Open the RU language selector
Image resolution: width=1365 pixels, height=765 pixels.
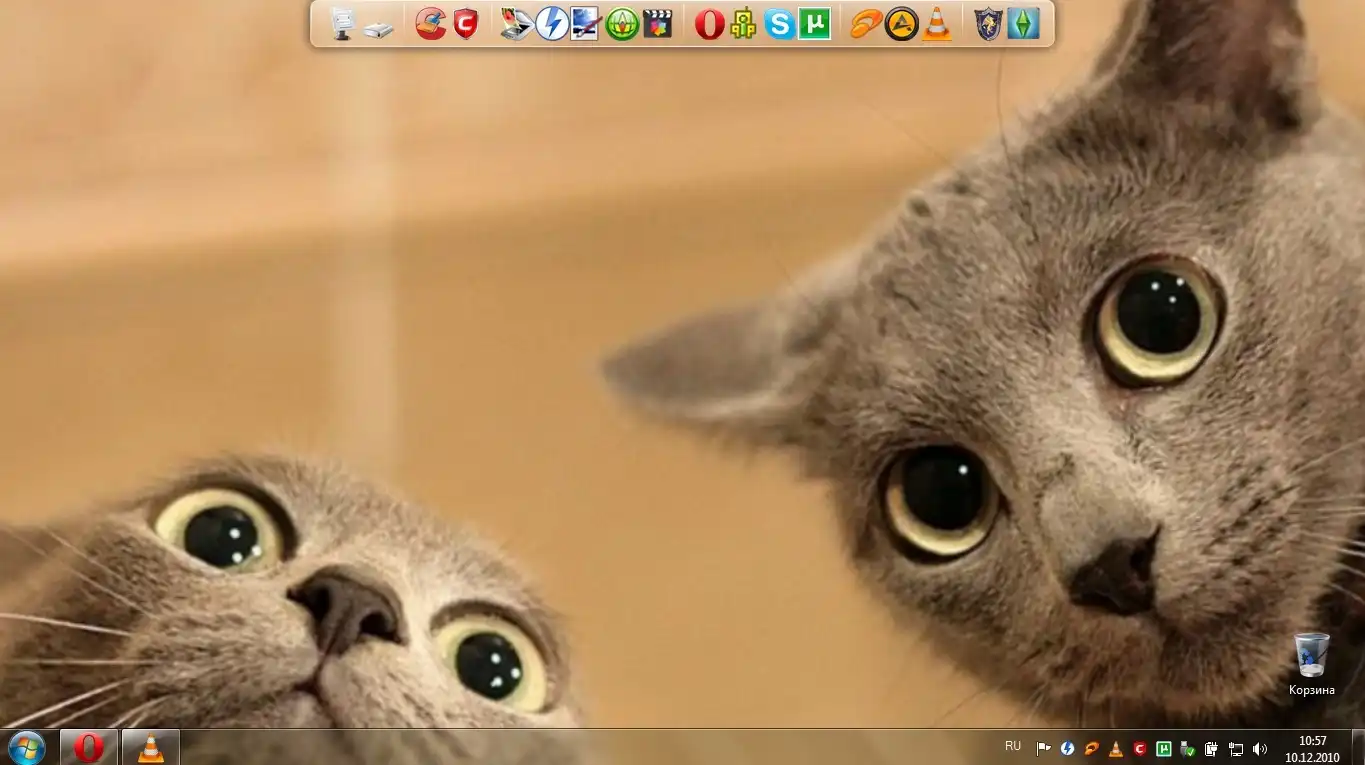point(1013,746)
